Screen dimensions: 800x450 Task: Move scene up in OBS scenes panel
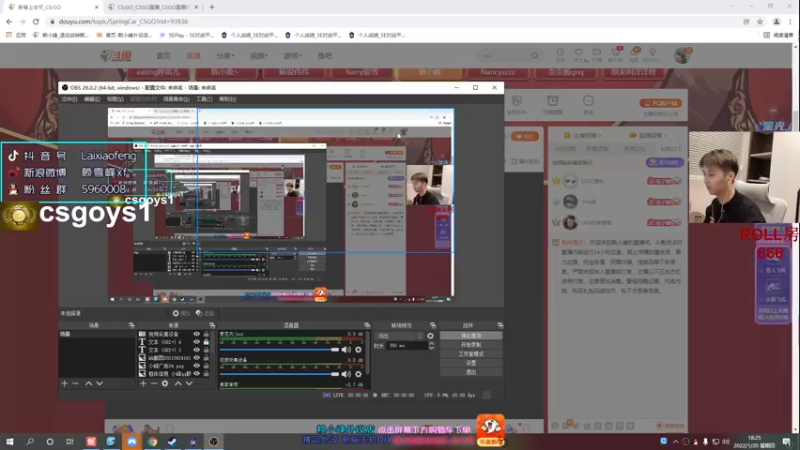tap(88, 383)
